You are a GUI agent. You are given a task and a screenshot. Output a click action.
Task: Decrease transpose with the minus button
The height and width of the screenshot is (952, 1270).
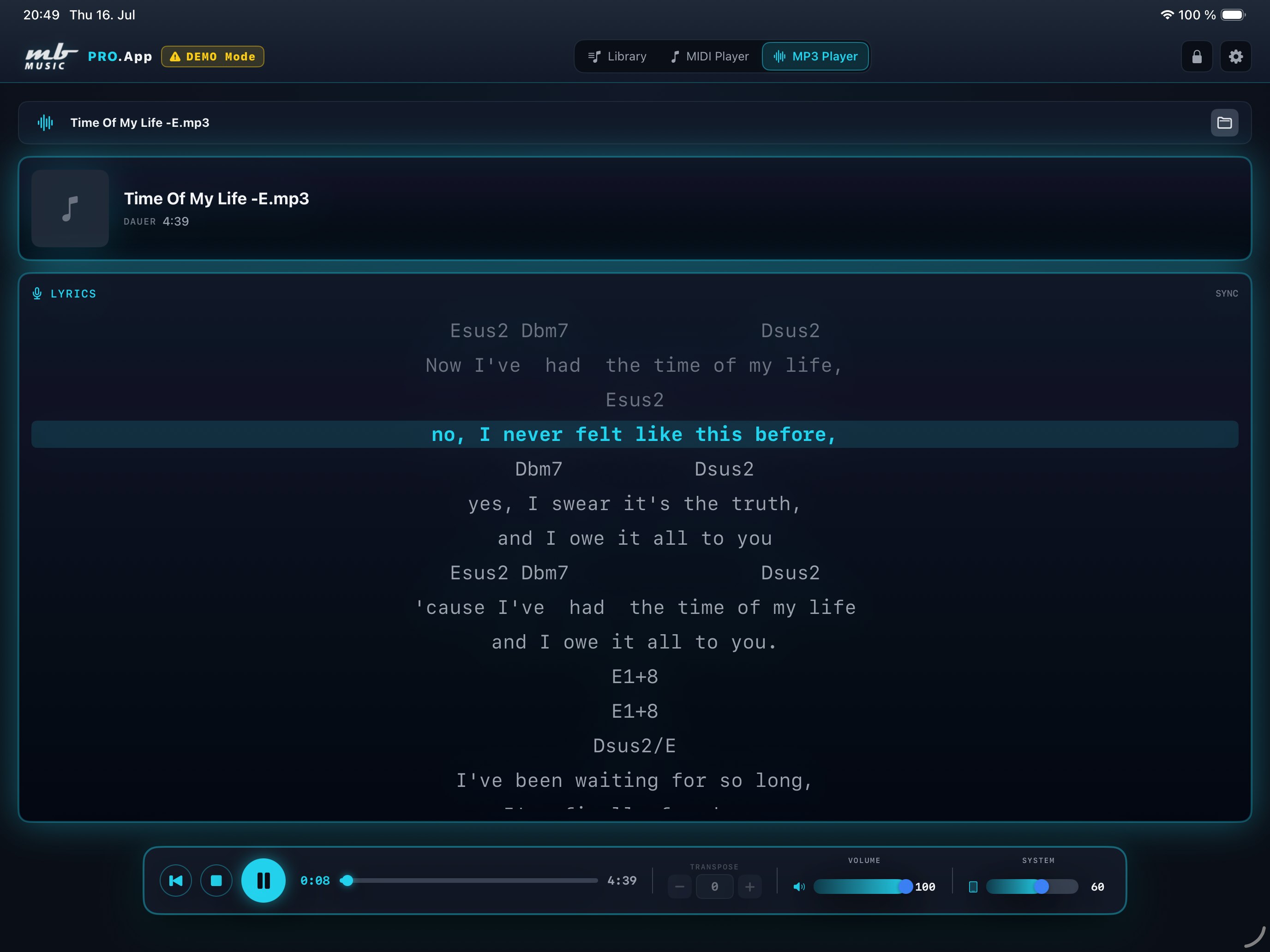679,887
